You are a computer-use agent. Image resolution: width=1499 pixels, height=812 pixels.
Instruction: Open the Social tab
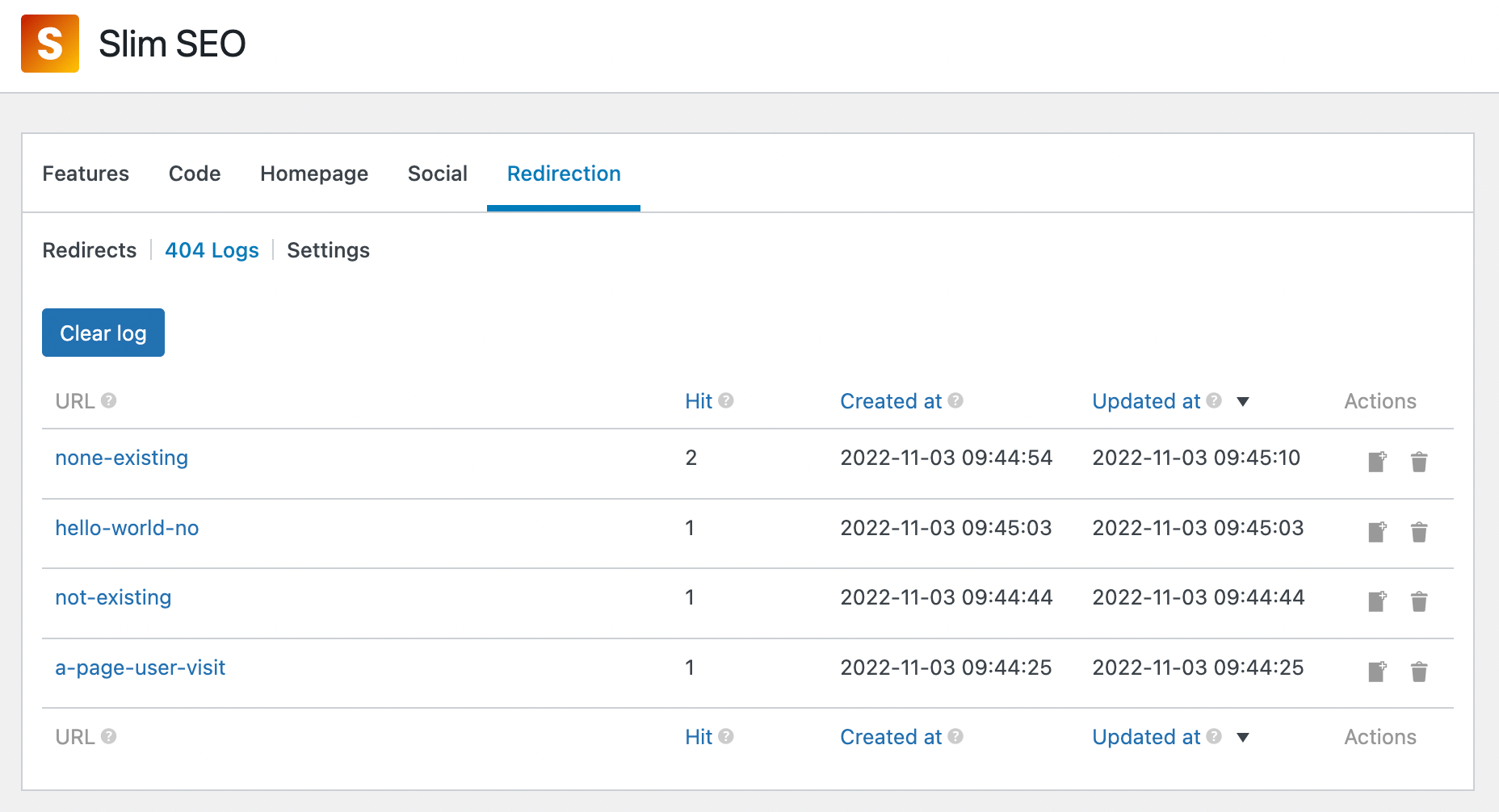tap(437, 174)
